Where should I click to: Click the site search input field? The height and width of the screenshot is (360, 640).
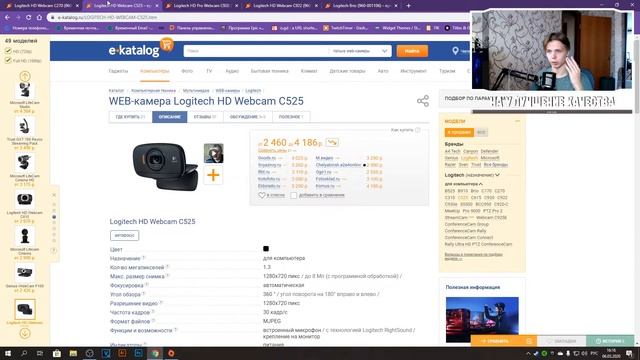256,51
